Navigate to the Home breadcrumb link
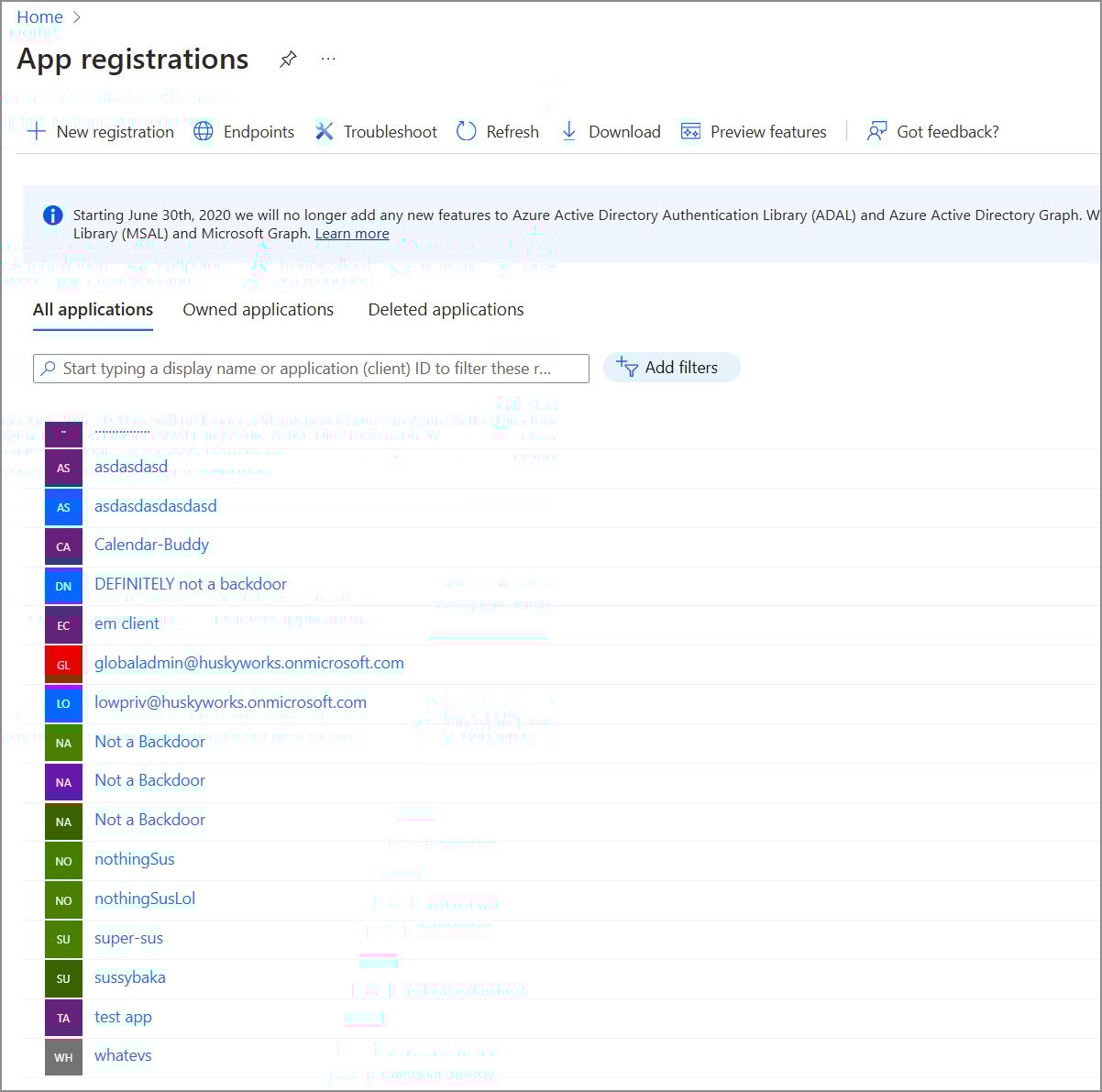The width and height of the screenshot is (1102, 1092). 39,17
